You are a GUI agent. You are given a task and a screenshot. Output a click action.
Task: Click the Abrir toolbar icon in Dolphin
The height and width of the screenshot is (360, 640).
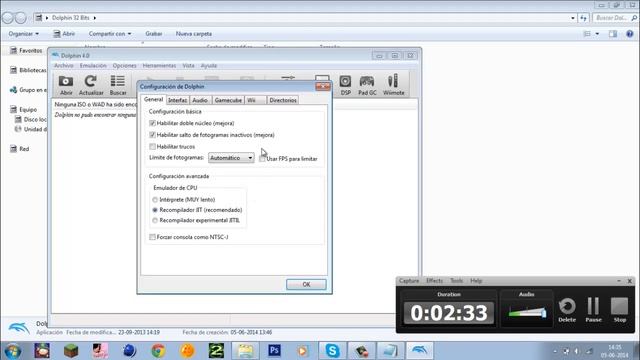click(x=66, y=85)
